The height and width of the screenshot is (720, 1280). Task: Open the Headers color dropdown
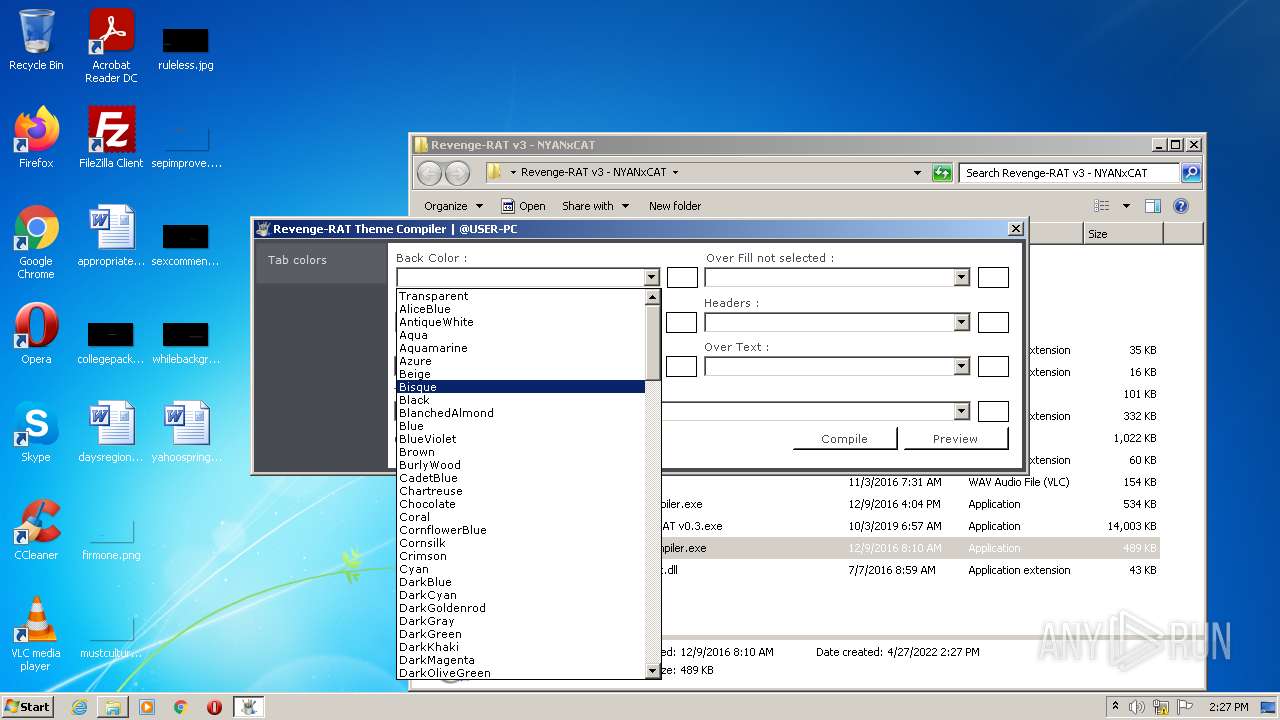961,323
